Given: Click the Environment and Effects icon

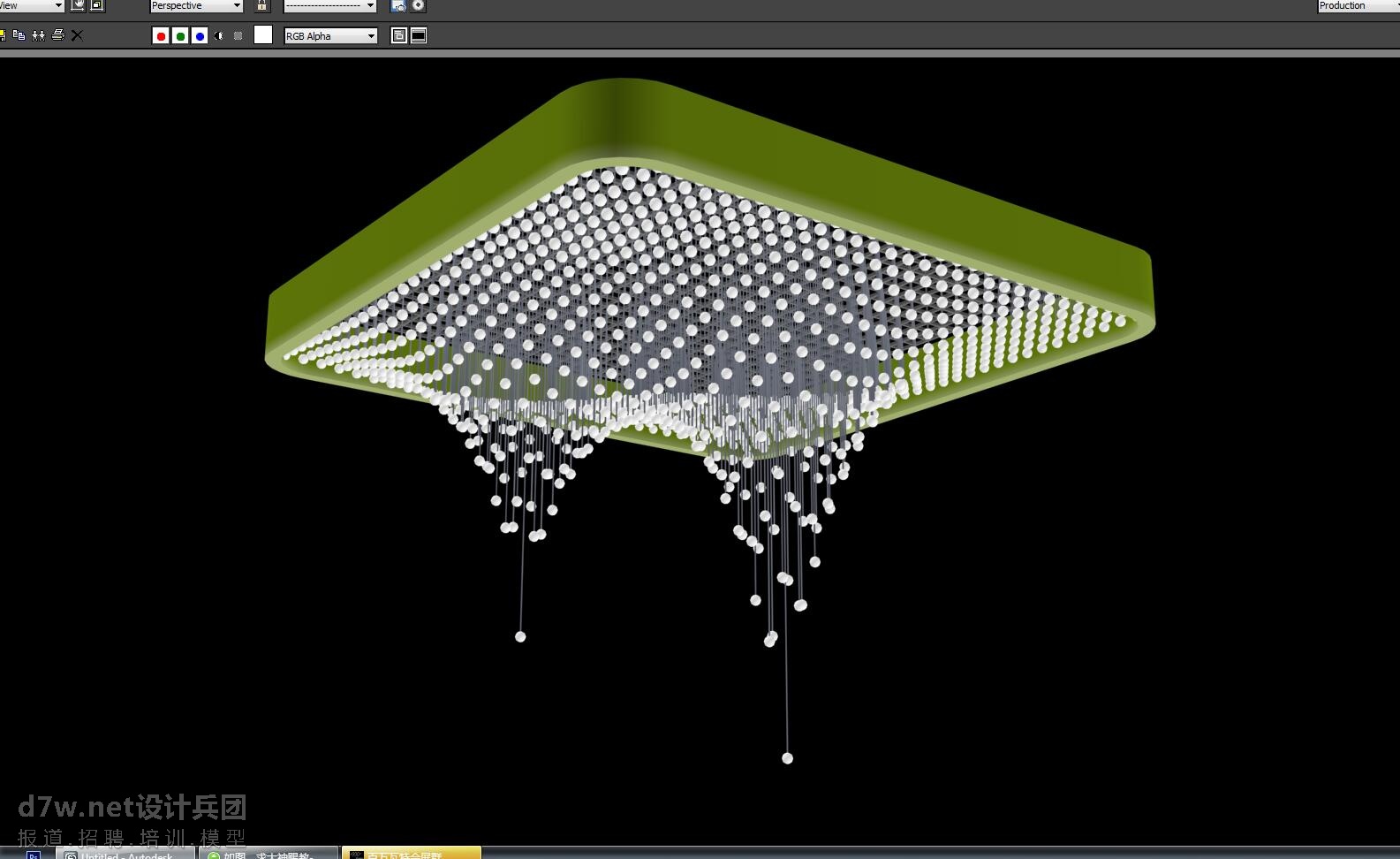Looking at the screenshot, I should point(418,6).
